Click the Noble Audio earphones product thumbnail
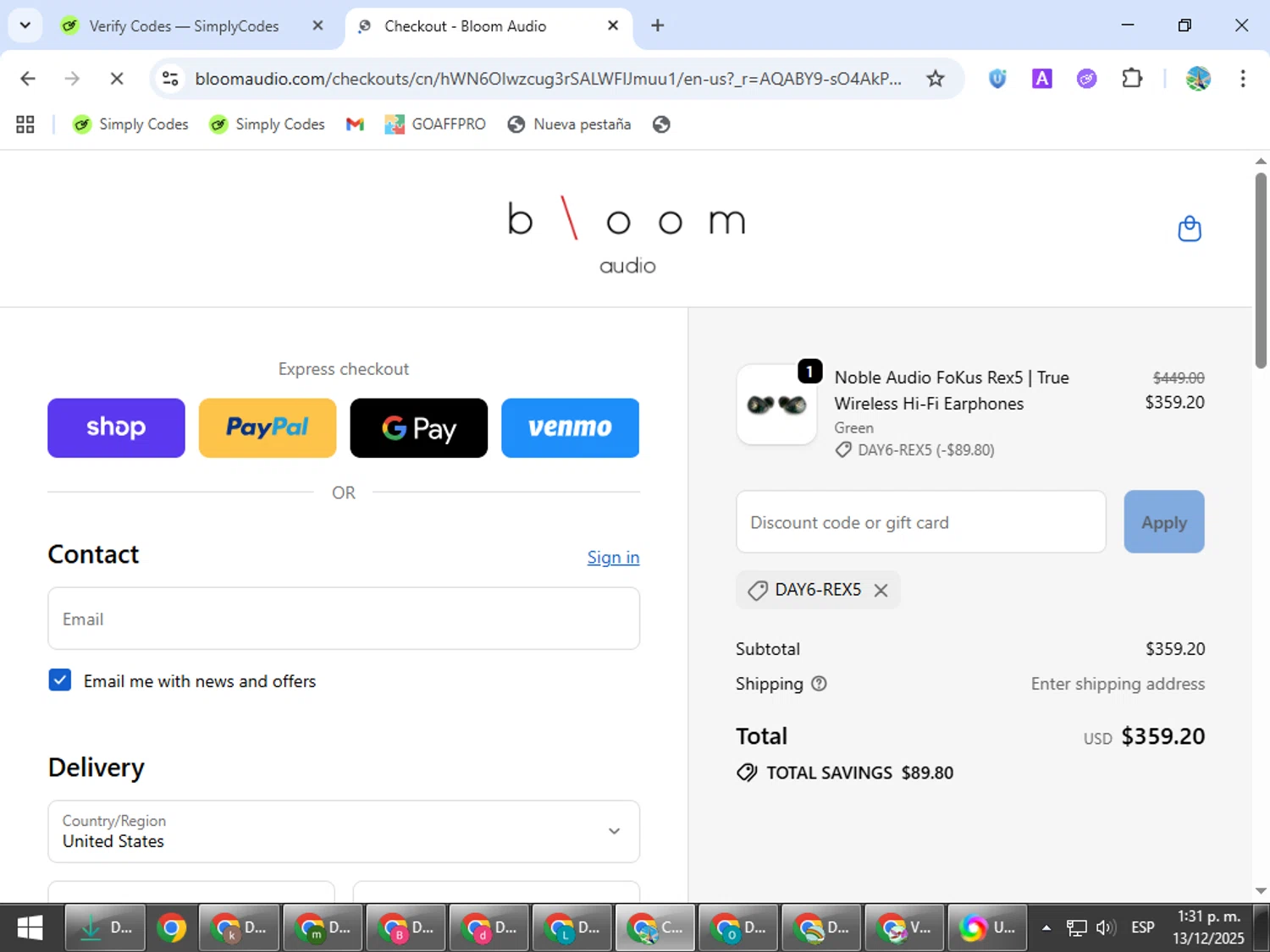 (x=776, y=404)
